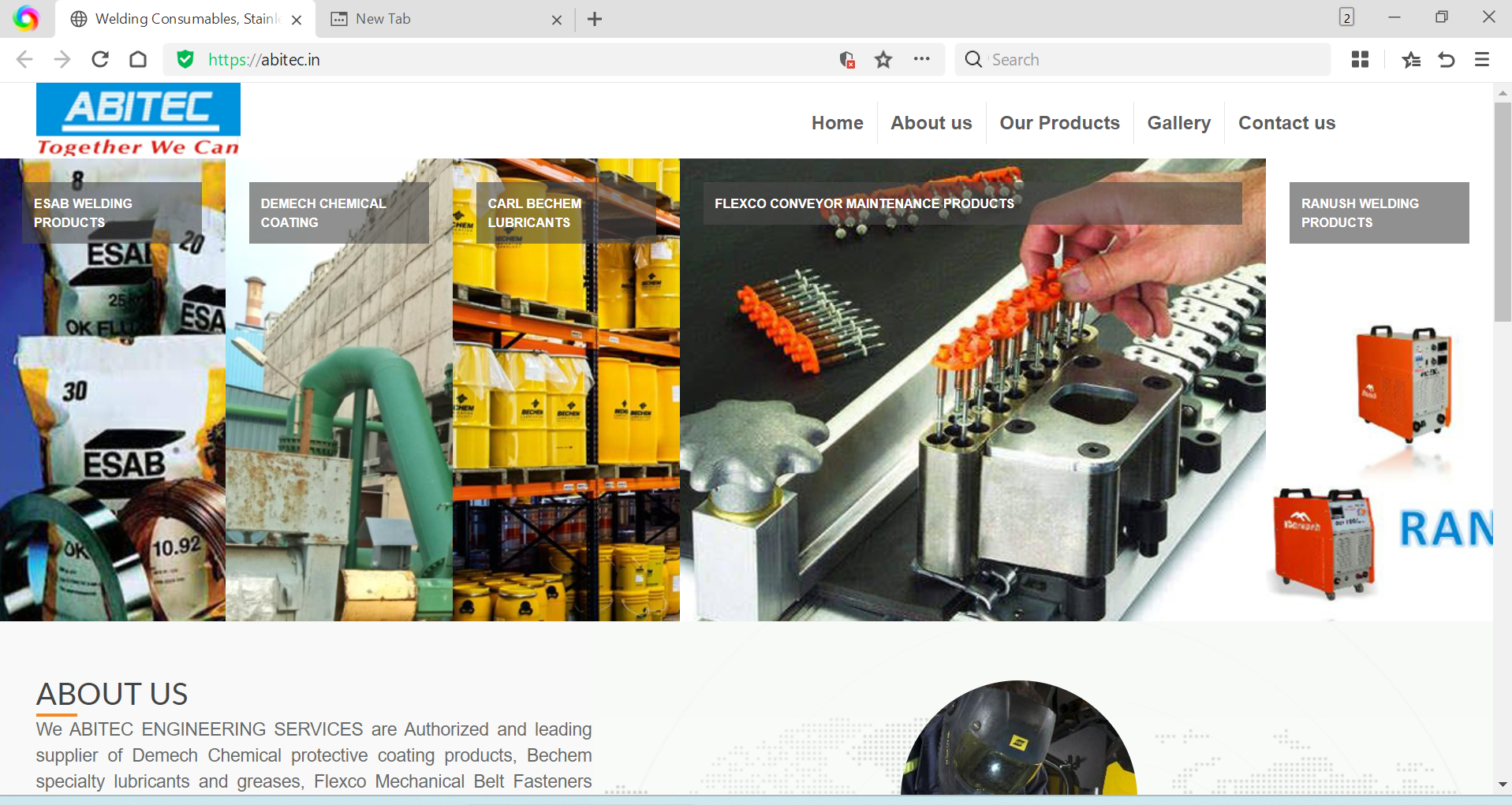Click the scroll down arrow on scrollbar
This screenshot has width=1512, height=805.
point(1502,785)
